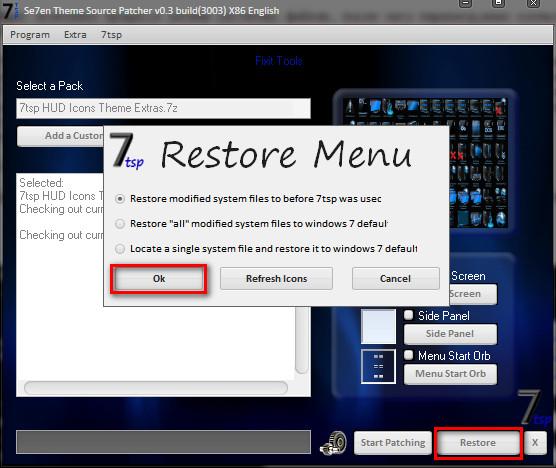
Task: Click the Add a Custom pack button
Action: click(60, 136)
